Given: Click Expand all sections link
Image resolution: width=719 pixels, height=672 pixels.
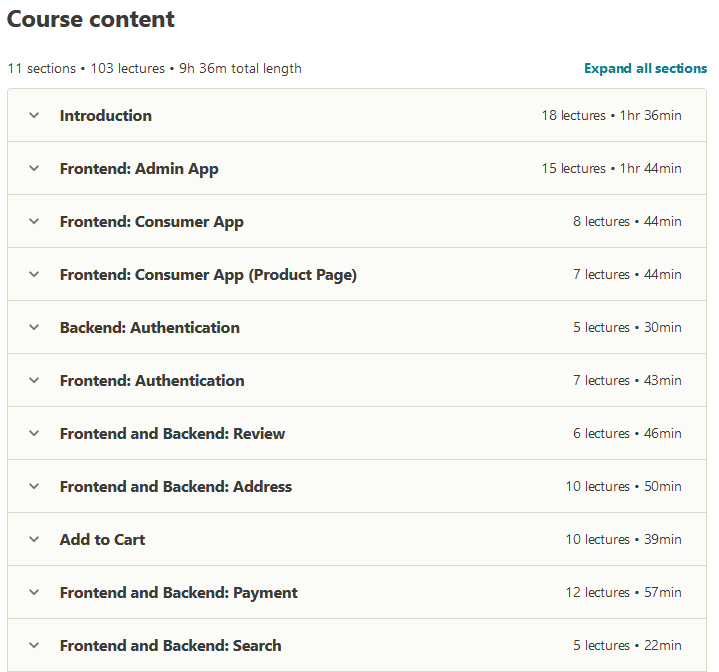Looking at the screenshot, I should 646,68.
